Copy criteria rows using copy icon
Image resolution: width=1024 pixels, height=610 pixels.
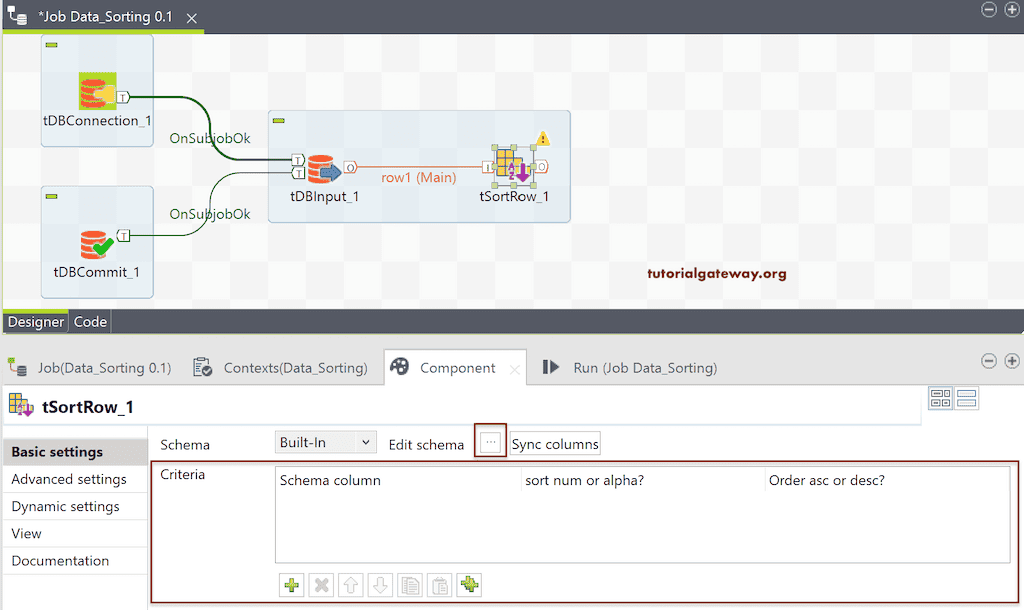[410, 585]
